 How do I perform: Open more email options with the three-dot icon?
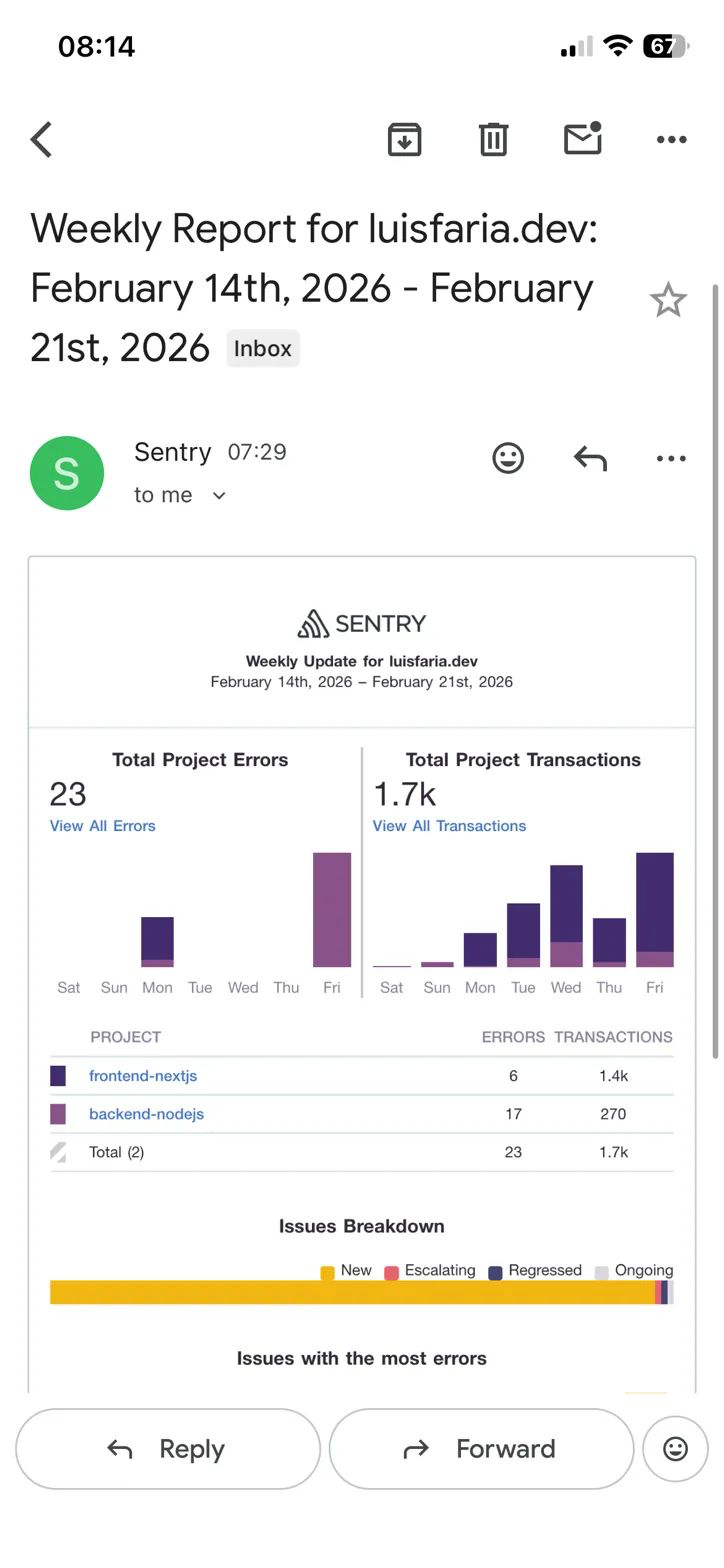click(x=671, y=139)
